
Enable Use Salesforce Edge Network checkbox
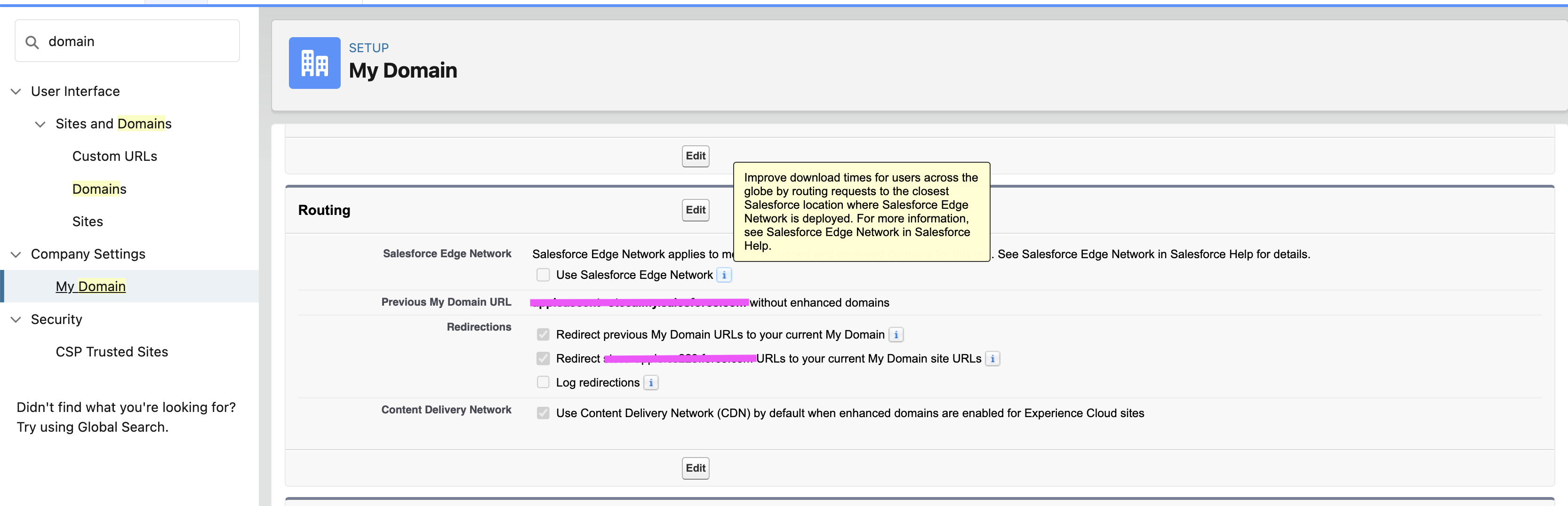[x=543, y=275]
